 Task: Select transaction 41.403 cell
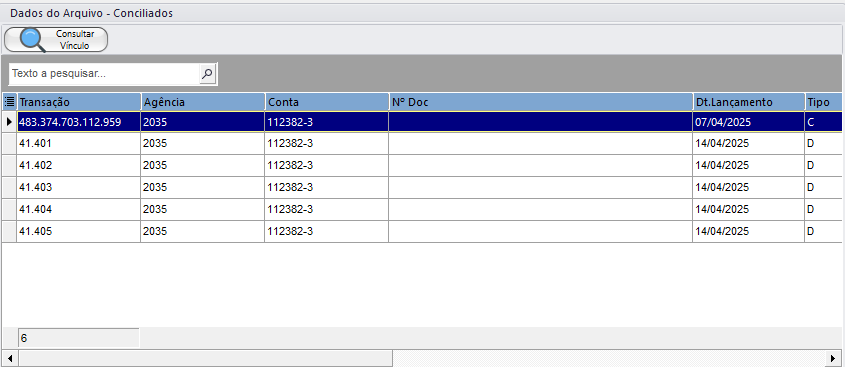click(79, 188)
